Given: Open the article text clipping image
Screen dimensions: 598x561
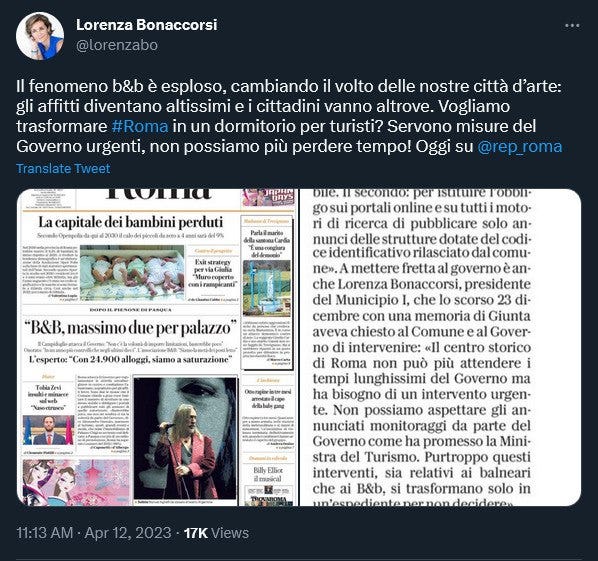Looking at the screenshot, I should point(440,347).
